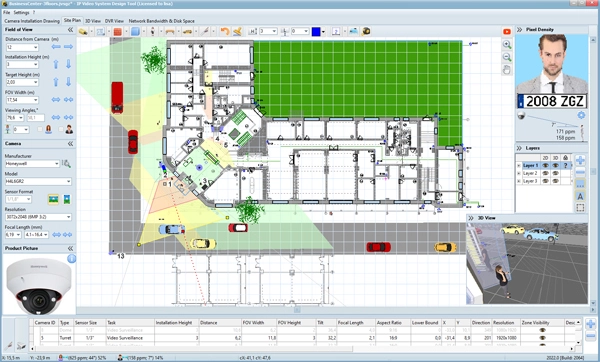Click the text label A tool
The height and width of the screenshot is (362, 600).
pyautogui.click(x=580, y=196)
